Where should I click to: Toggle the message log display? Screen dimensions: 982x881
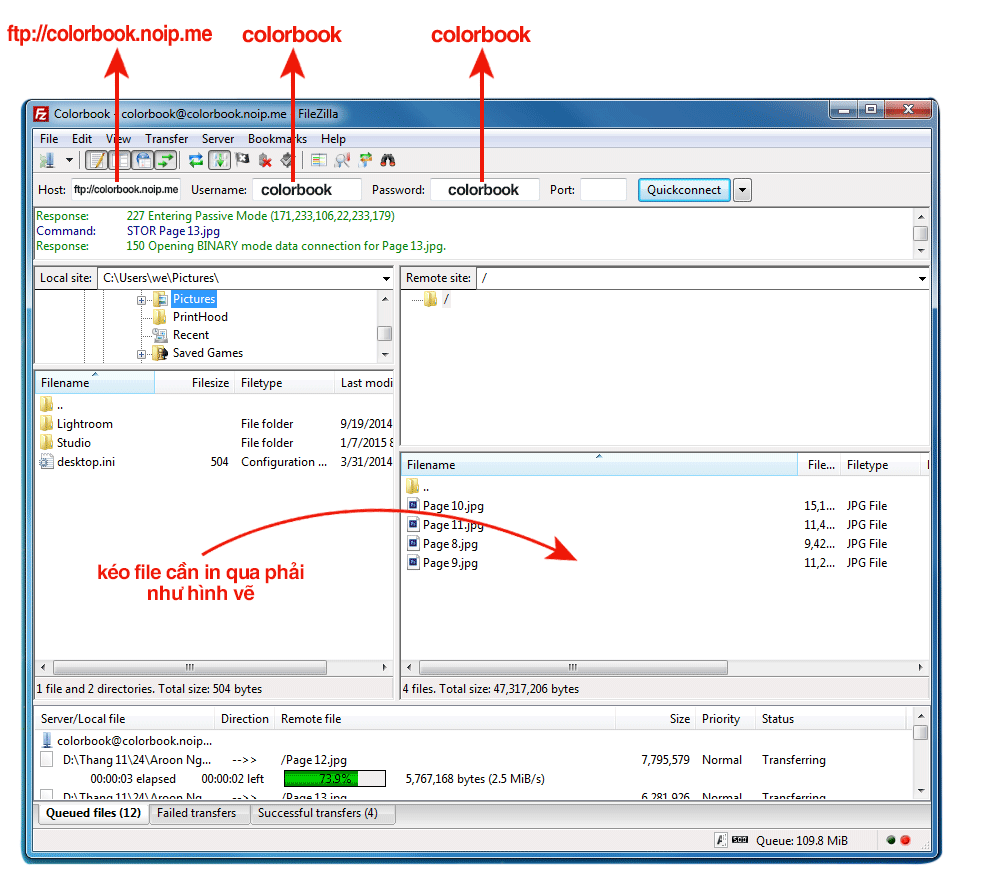click(x=96, y=160)
